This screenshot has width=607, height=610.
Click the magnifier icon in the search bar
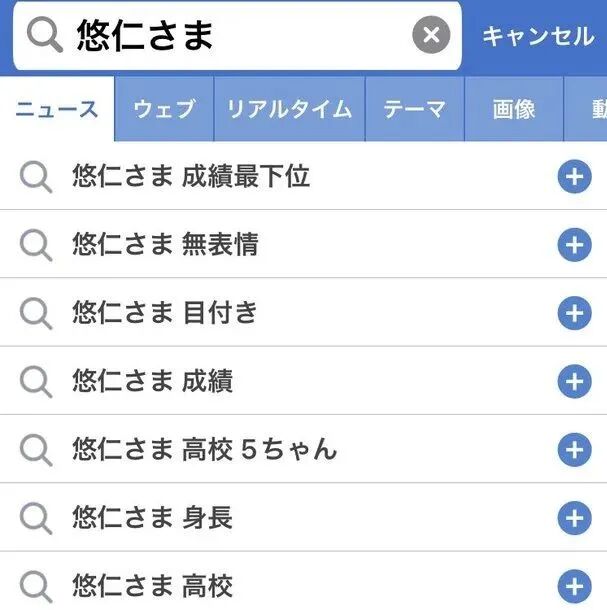(x=44, y=36)
